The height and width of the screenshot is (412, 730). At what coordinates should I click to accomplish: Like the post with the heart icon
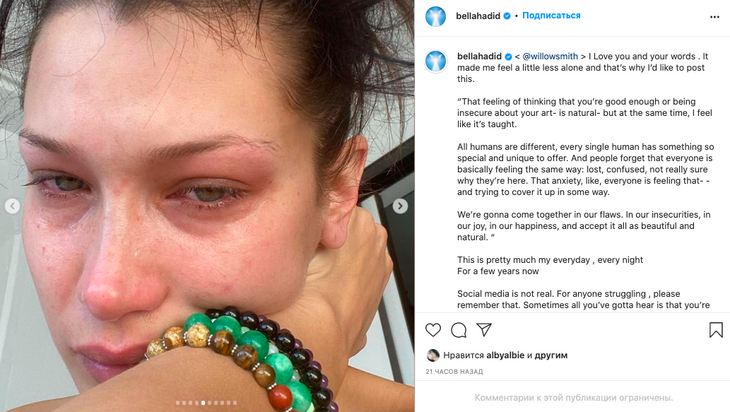[433, 330]
